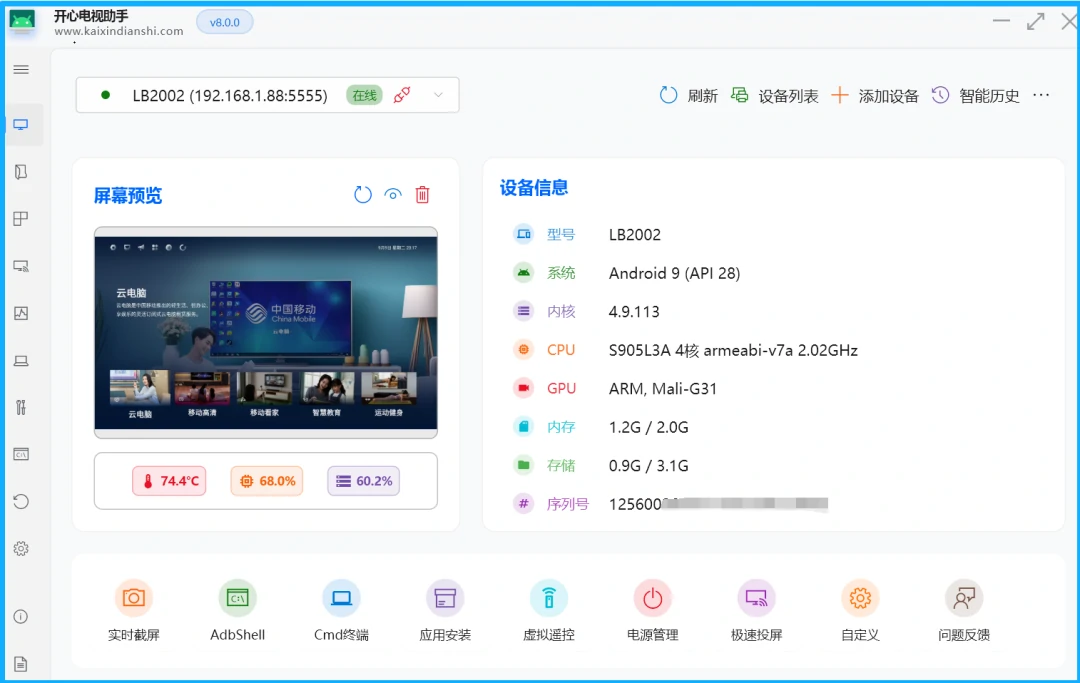Open the 实时截屏 screenshot tool
The image size is (1080, 683).
pos(133,611)
